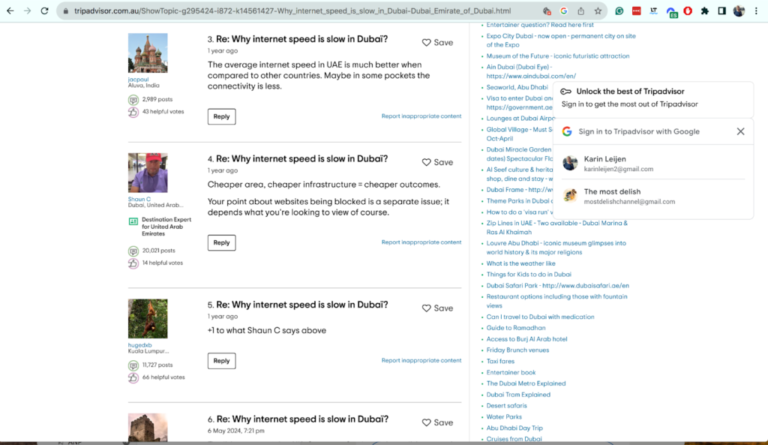Click the helpful votes icon beside 43 helpful votes
The image size is (768, 445).
coord(133,112)
